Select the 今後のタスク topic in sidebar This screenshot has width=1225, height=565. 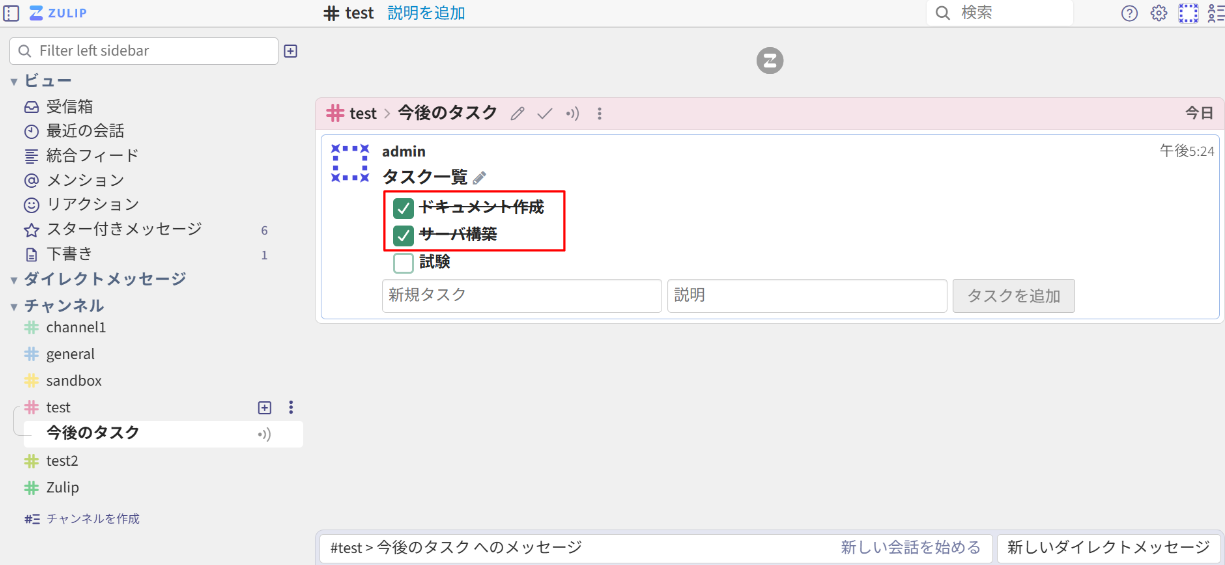point(93,433)
